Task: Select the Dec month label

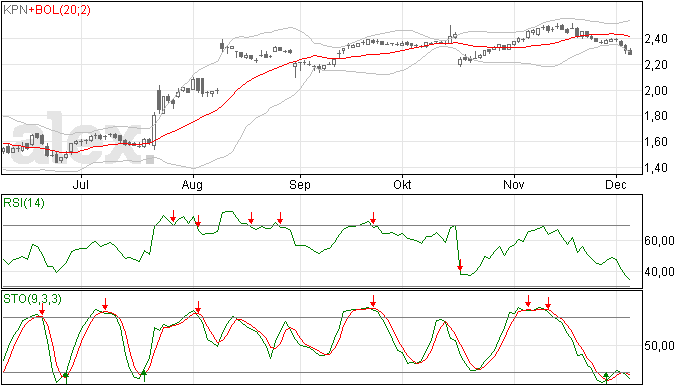Action: [x=616, y=184]
